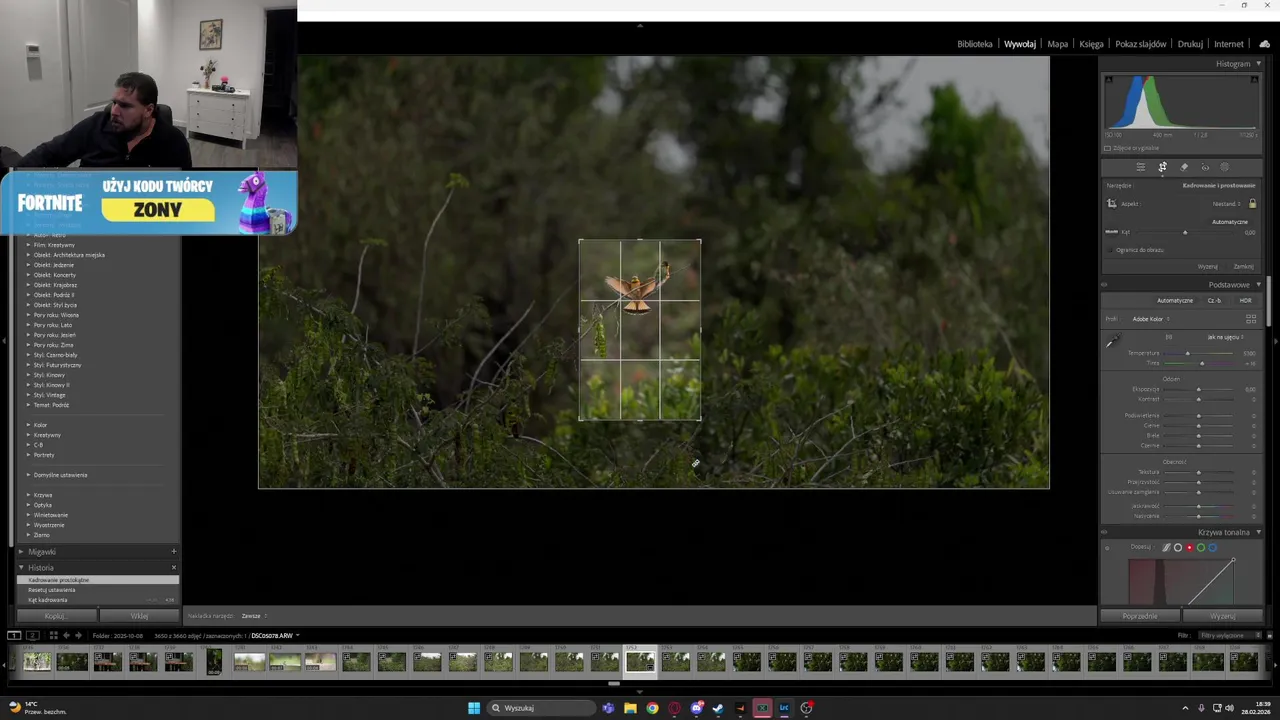Clear history with the Historia X icon

click(x=173, y=568)
